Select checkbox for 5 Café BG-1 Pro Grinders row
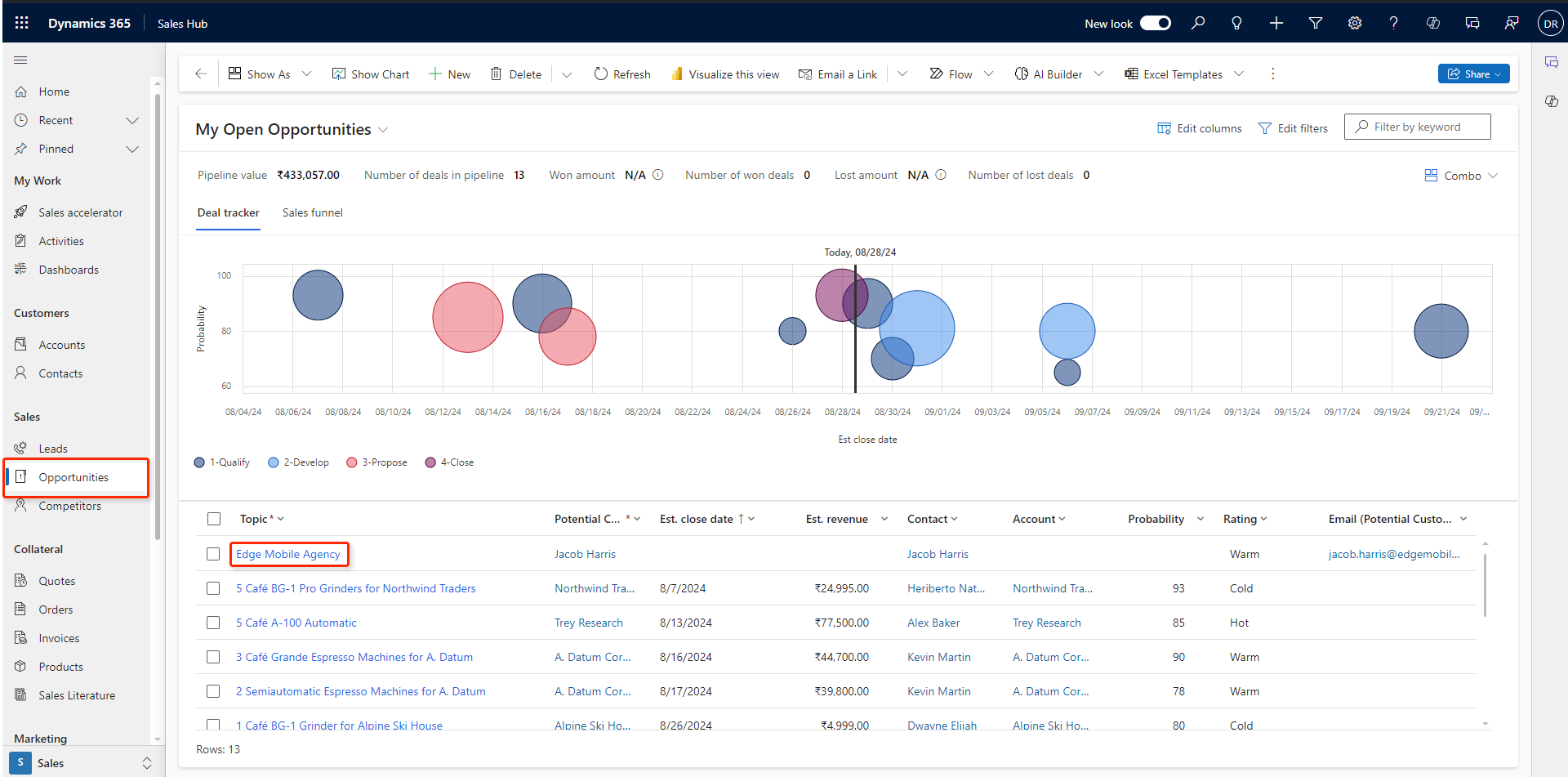1568x777 pixels. tap(213, 588)
